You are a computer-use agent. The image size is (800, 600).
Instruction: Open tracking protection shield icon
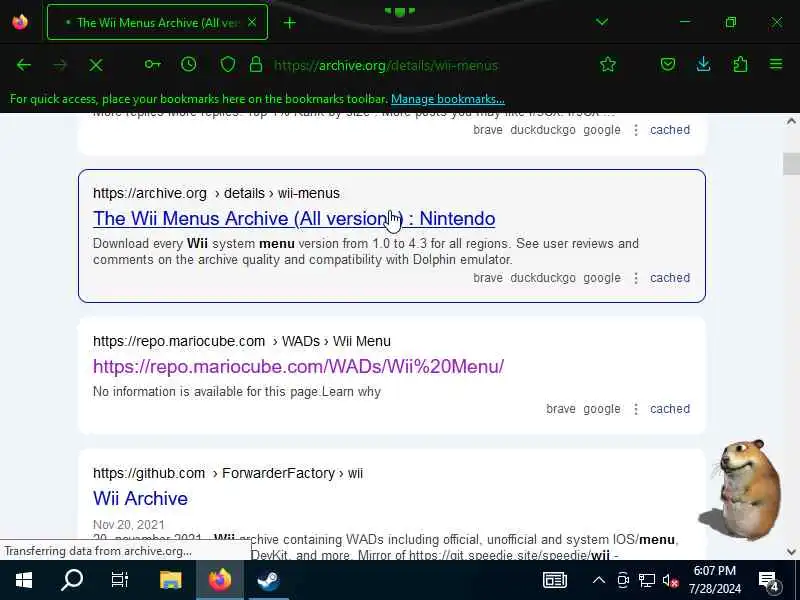click(x=228, y=64)
